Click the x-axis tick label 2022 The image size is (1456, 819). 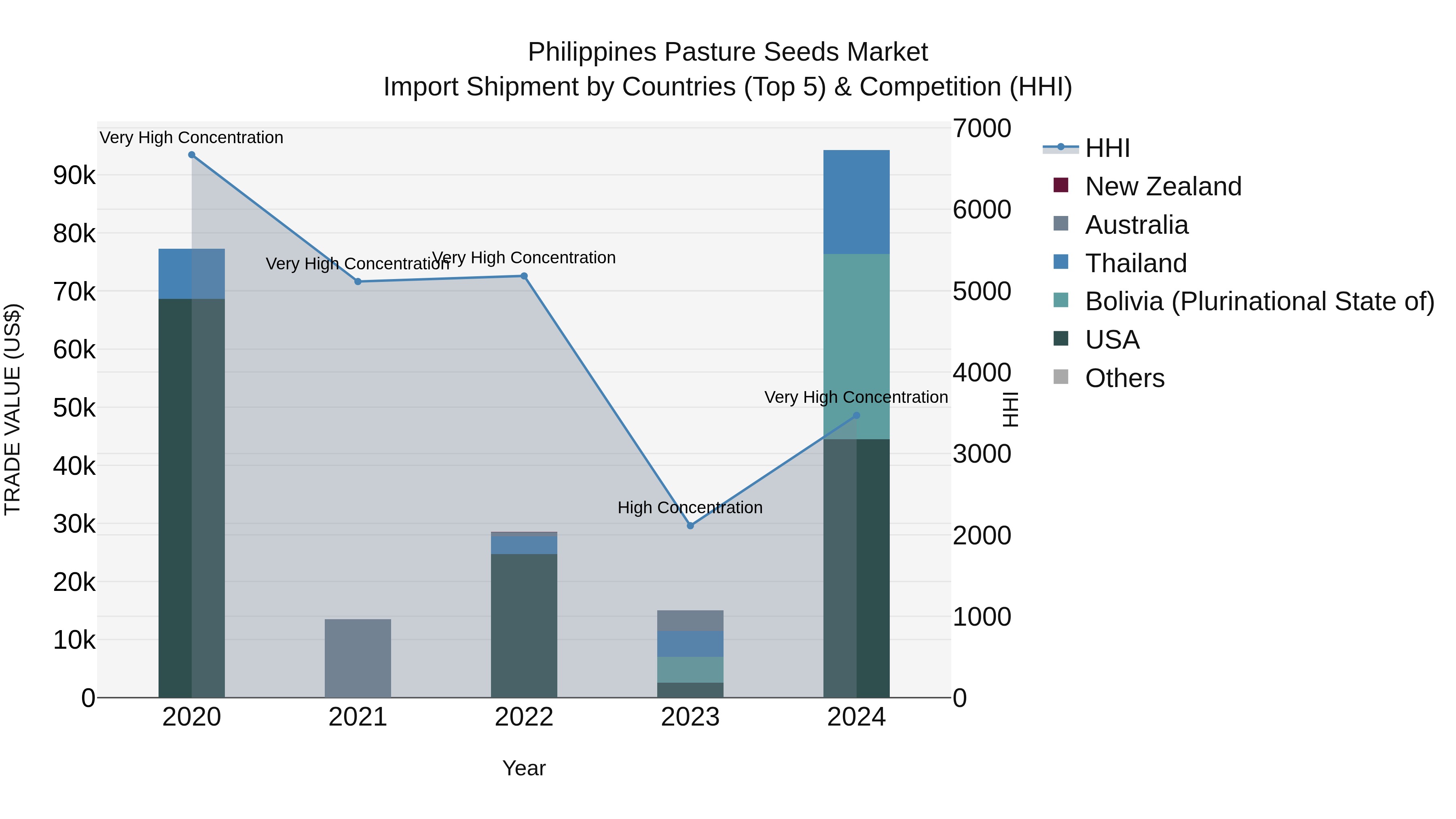[x=524, y=717]
